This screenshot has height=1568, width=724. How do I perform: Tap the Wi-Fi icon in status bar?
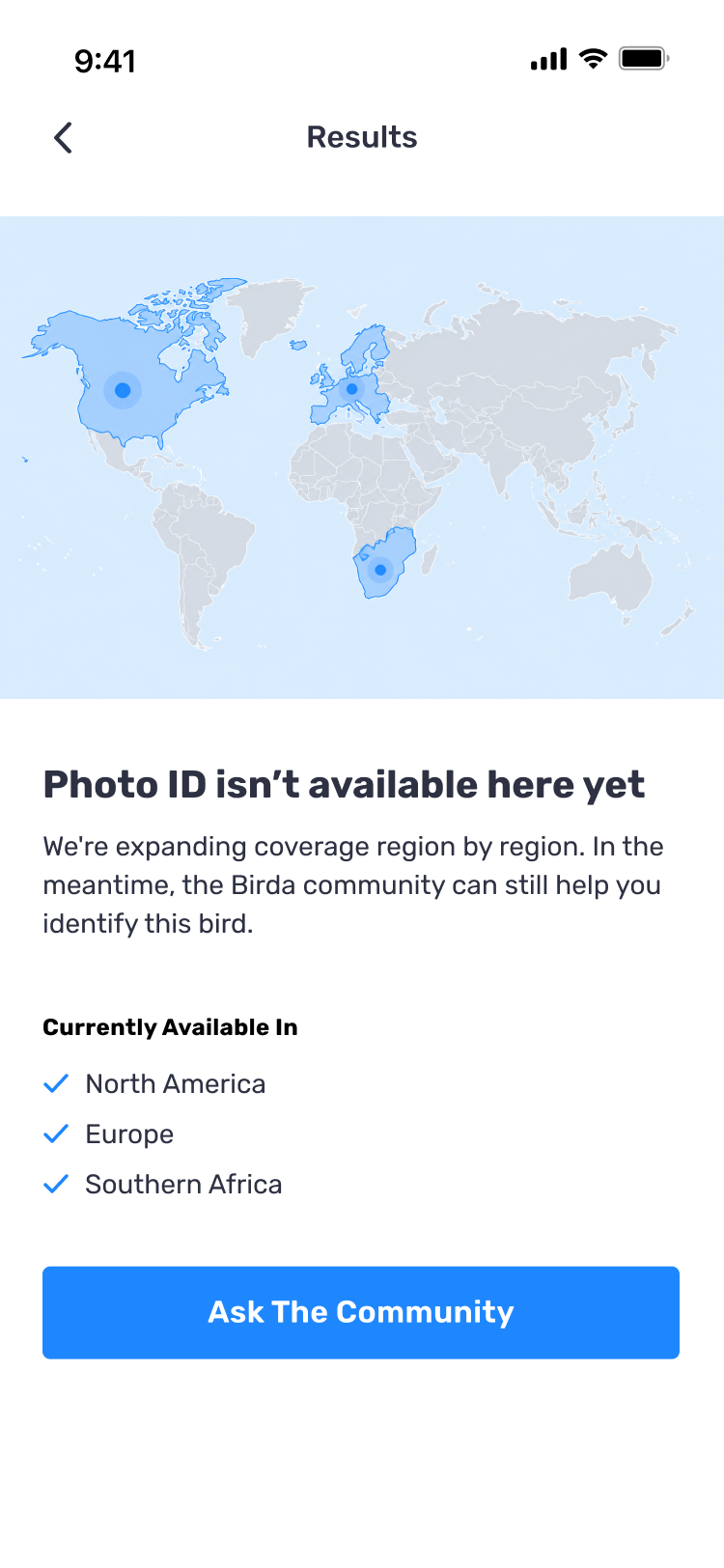click(x=593, y=59)
